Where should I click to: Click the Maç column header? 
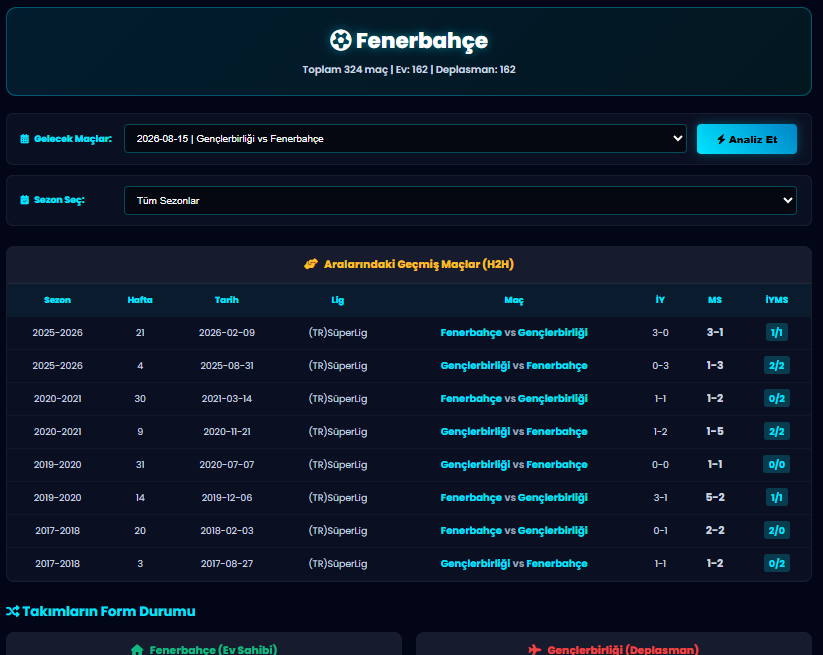tap(514, 300)
